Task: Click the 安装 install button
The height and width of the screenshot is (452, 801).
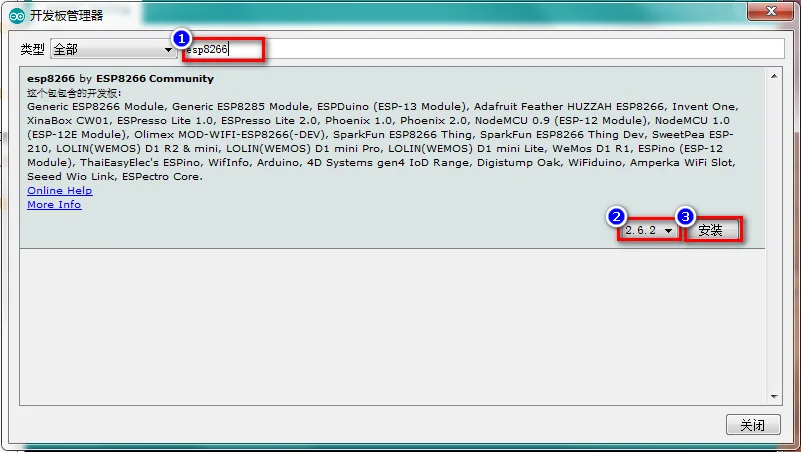Action: (x=712, y=230)
